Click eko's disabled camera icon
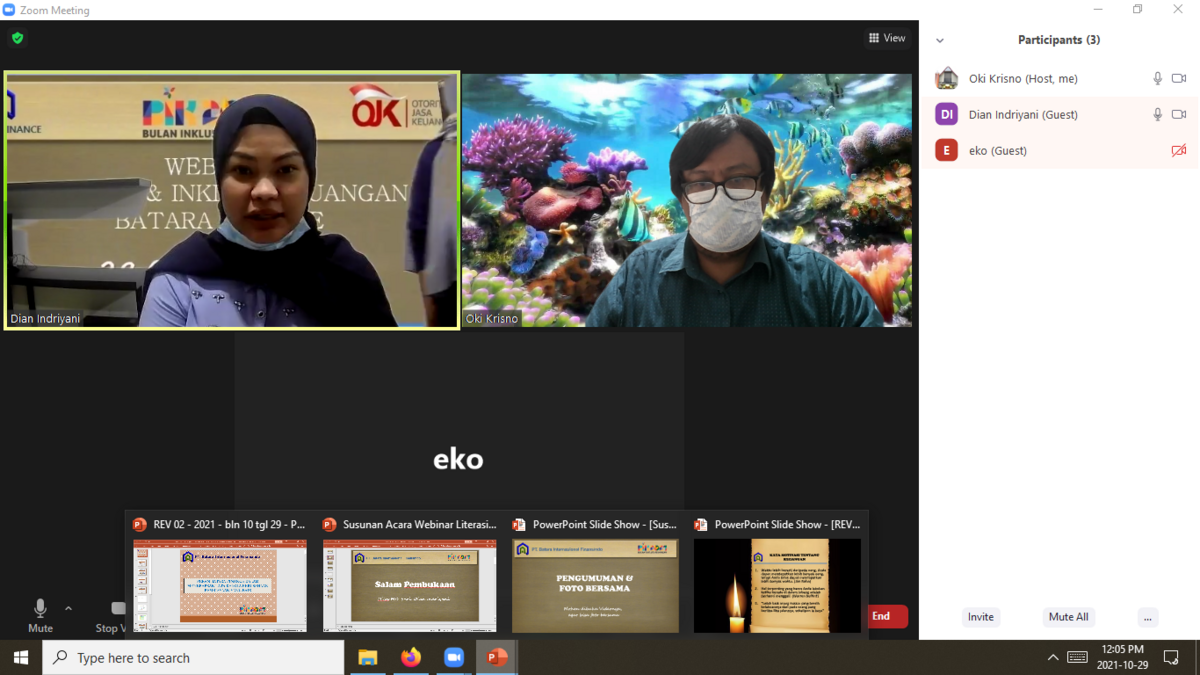 1179,151
